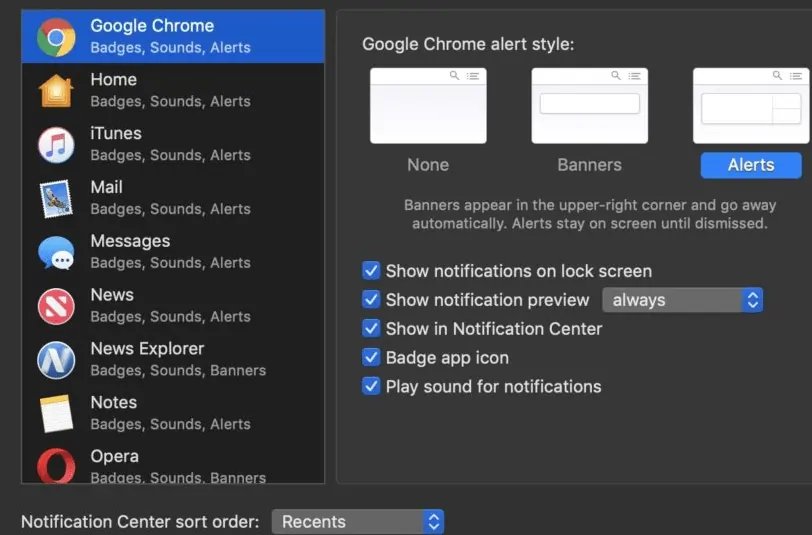Toggle the Show notification preview checkbox

point(371,299)
